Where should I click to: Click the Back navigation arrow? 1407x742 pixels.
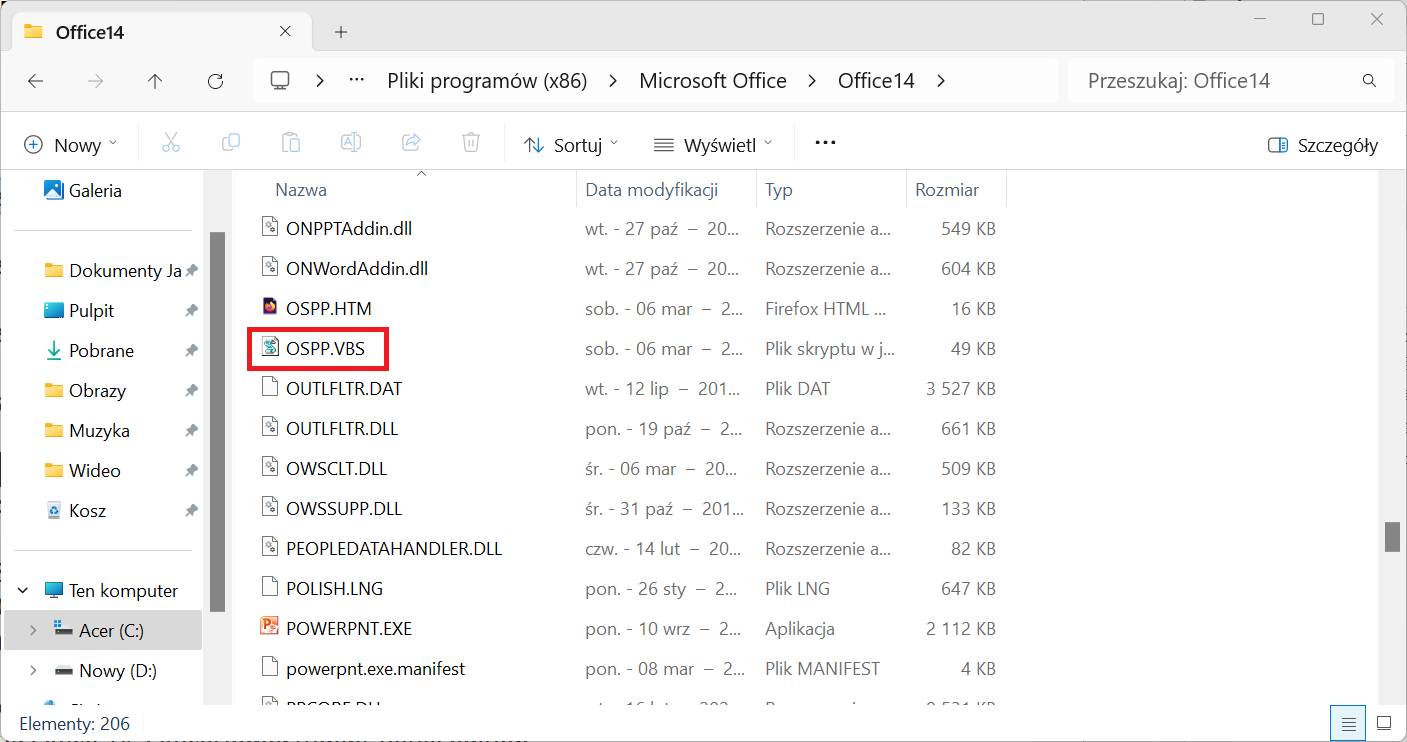click(36, 81)
